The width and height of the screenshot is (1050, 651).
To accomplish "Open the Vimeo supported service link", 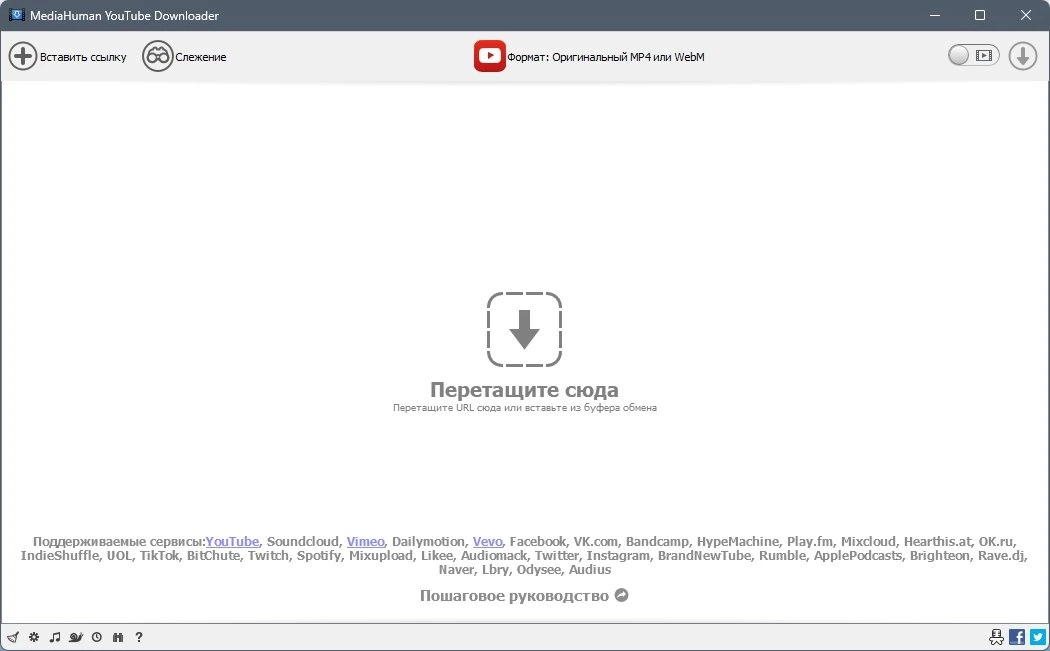I will 366,541.
